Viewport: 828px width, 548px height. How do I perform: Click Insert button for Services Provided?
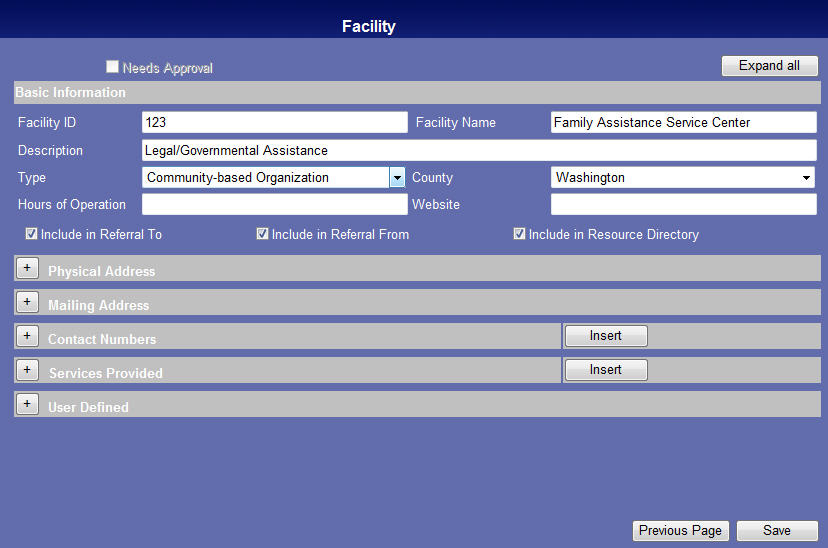point(606,370)
